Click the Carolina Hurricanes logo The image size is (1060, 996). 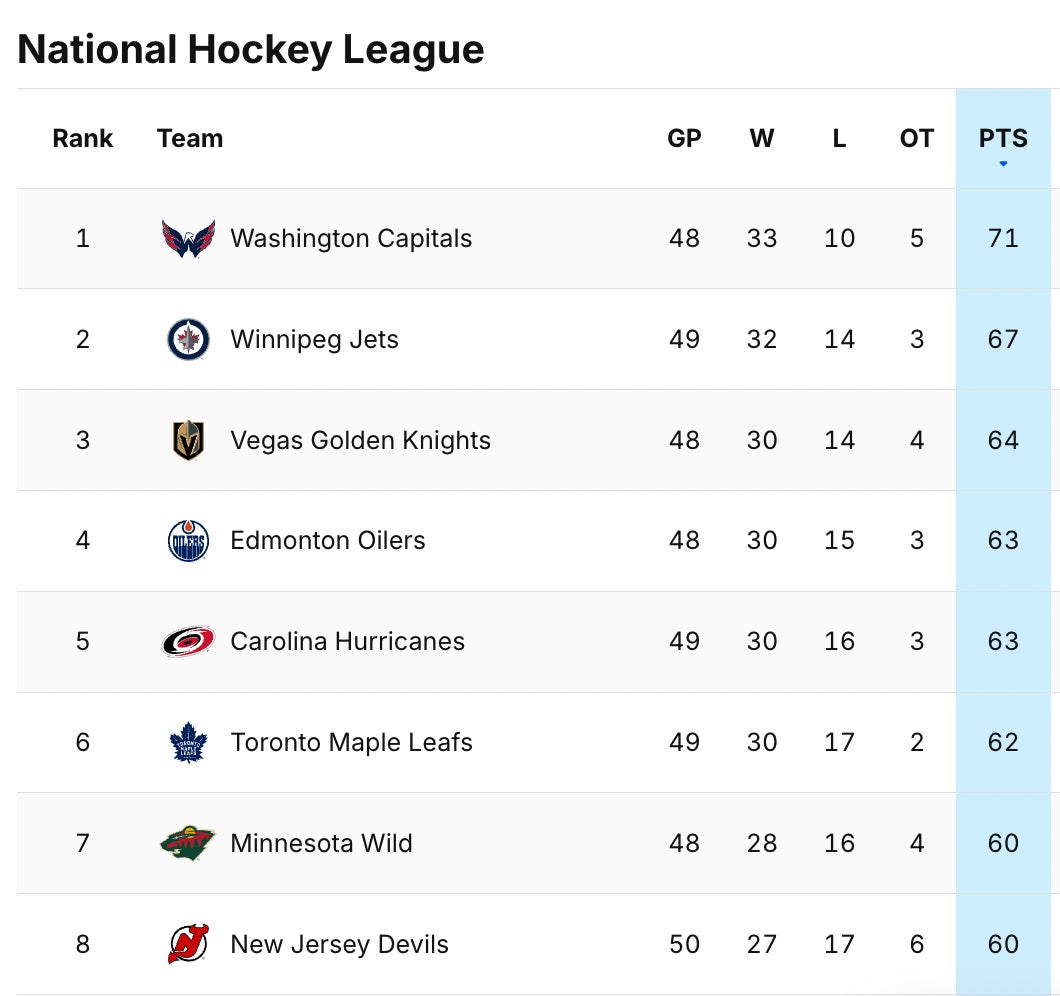(x=188, y=642)
